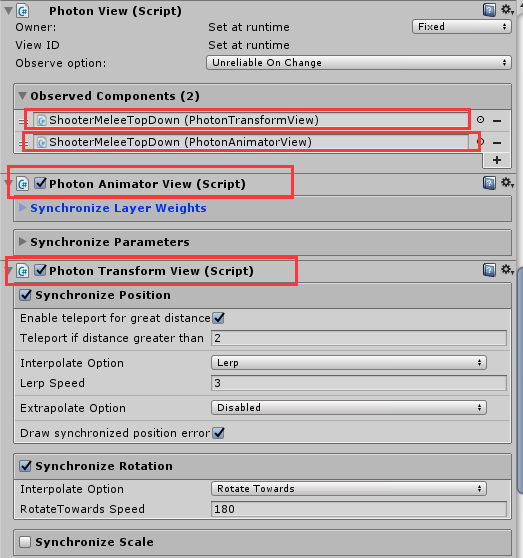Disable the Photon Transform View component
523x558 pixels.
[x=41, y=270]
